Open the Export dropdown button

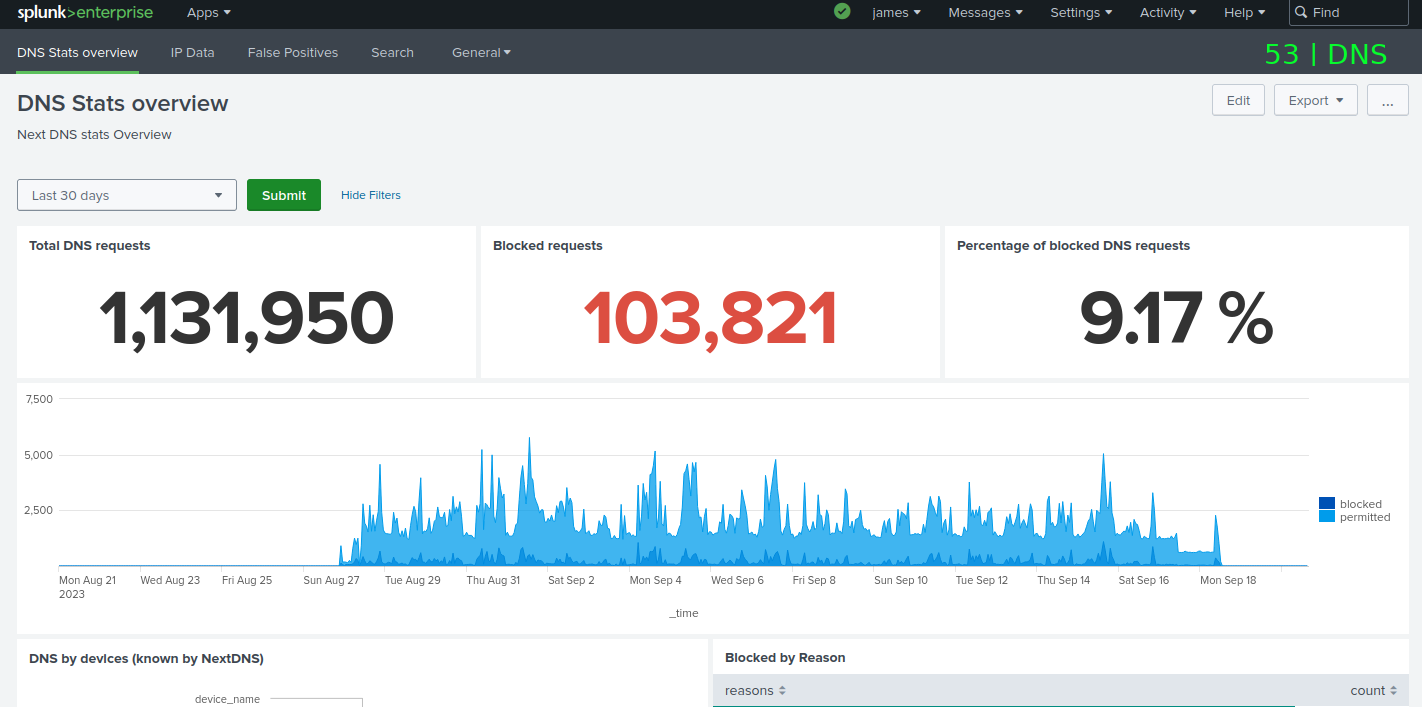point(1315,100)
